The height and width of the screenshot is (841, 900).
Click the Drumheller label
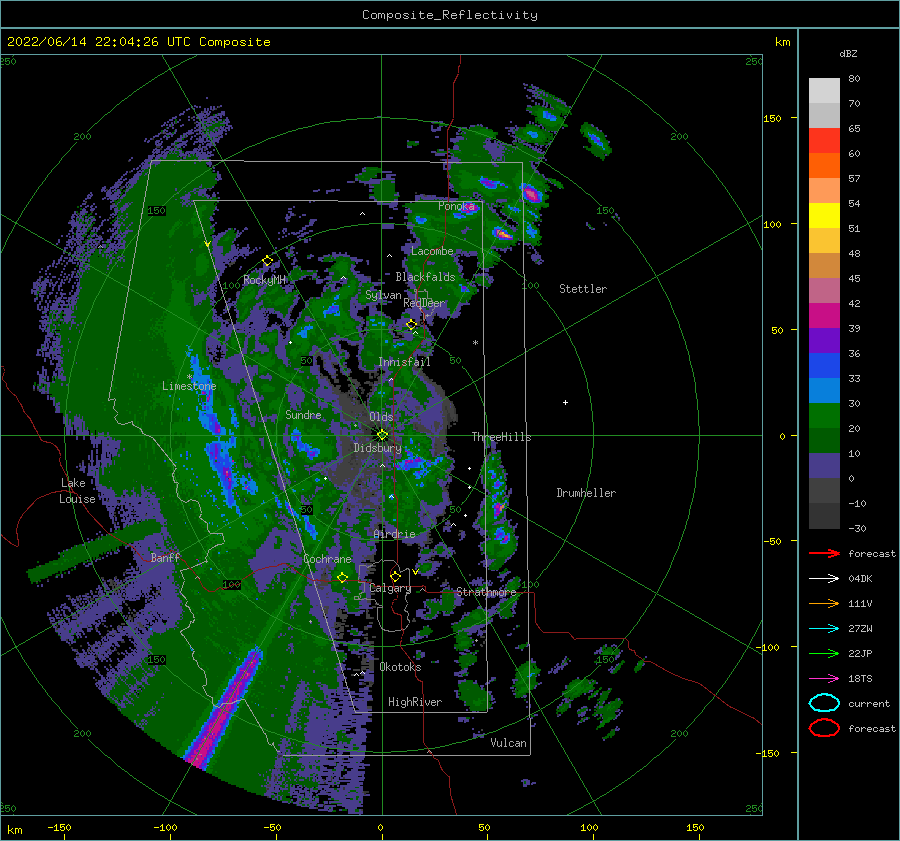[x=586, y=493]
